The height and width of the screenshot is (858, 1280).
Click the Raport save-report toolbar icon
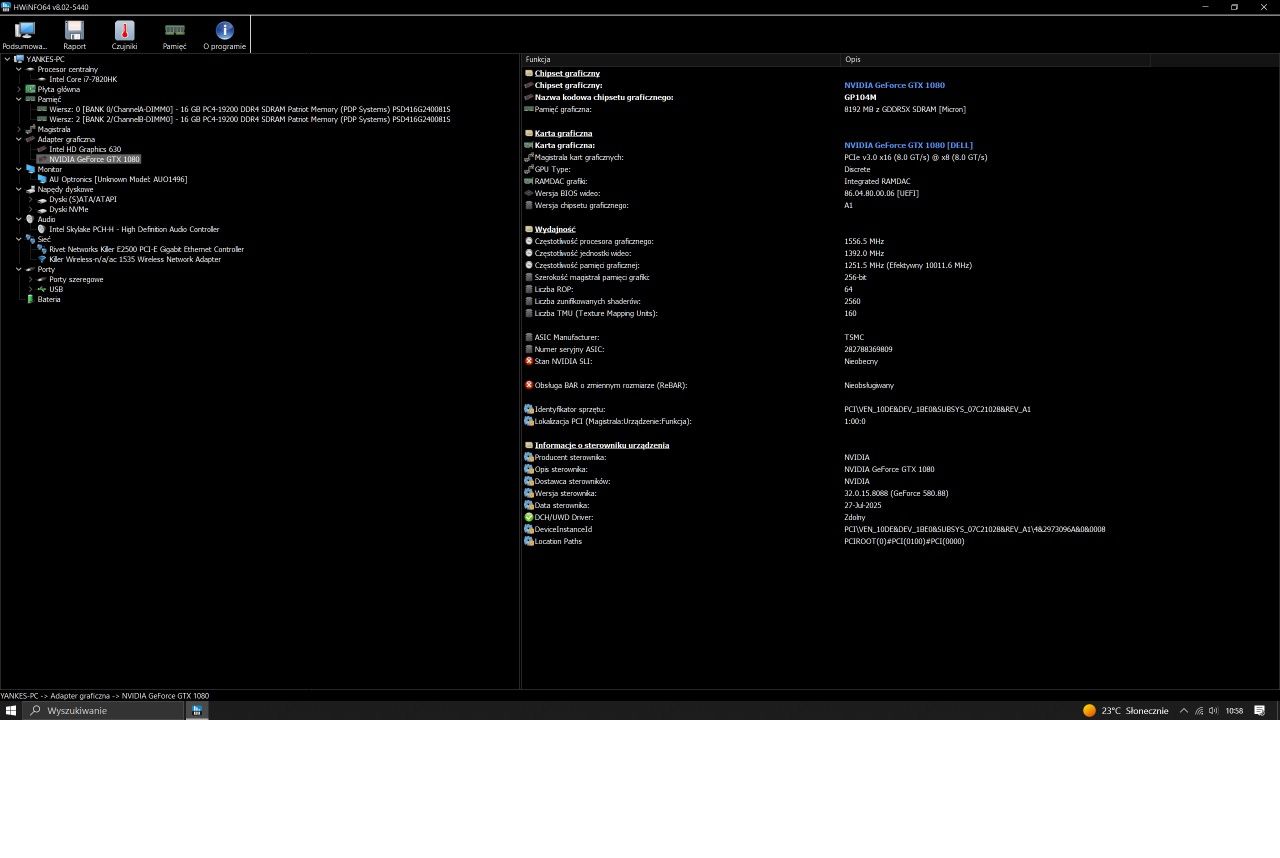click(74, 31)
